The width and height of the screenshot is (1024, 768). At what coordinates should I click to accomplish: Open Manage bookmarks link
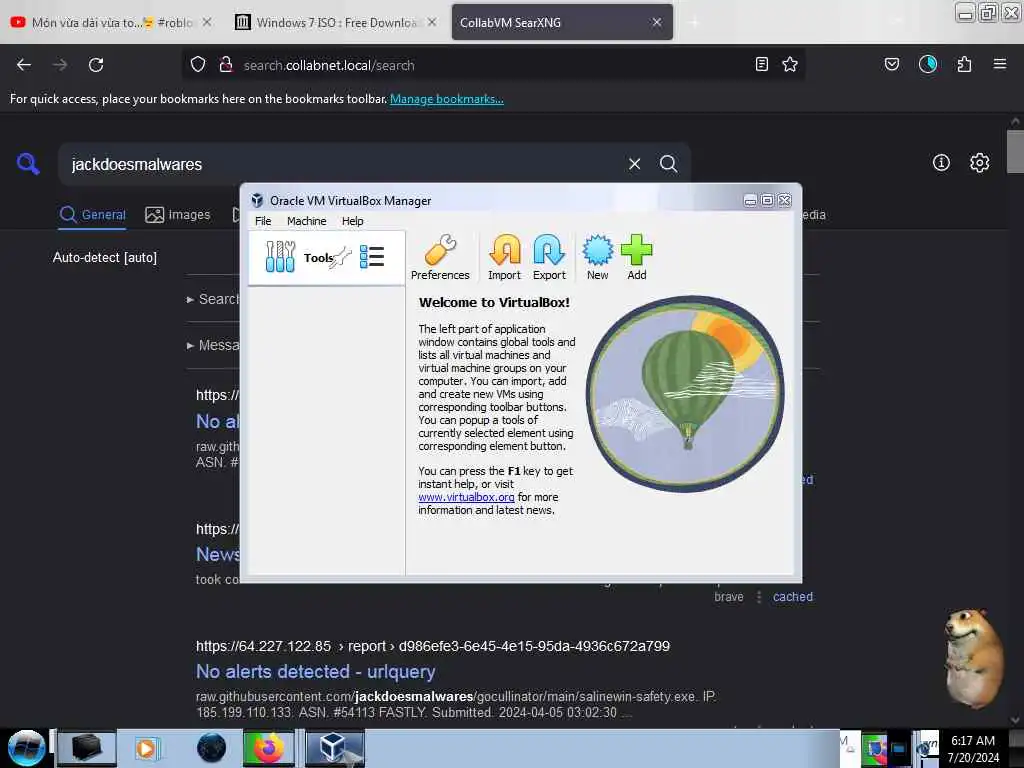(x=447, y=99)
